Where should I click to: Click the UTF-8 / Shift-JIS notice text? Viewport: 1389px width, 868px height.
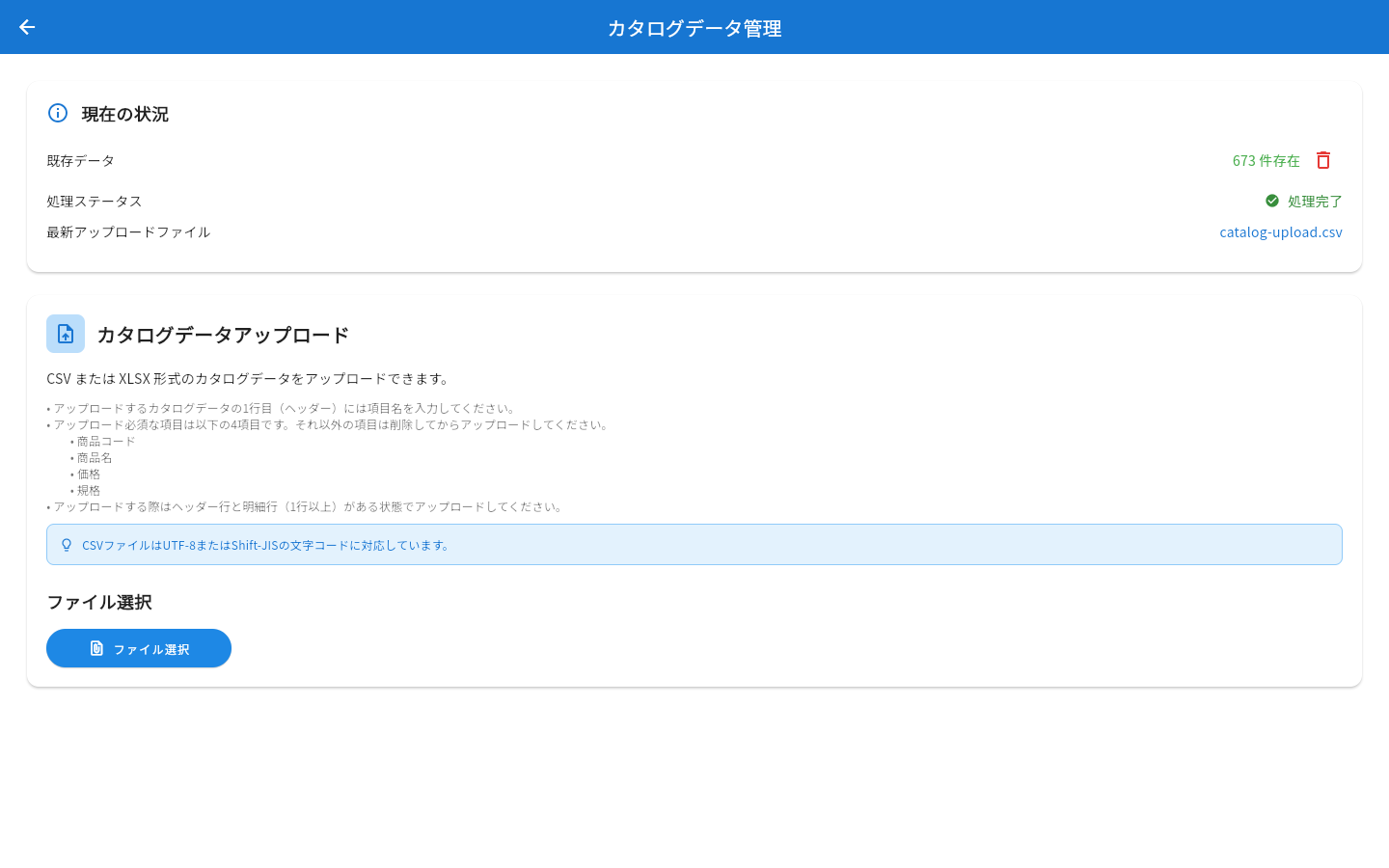(267, 545)
